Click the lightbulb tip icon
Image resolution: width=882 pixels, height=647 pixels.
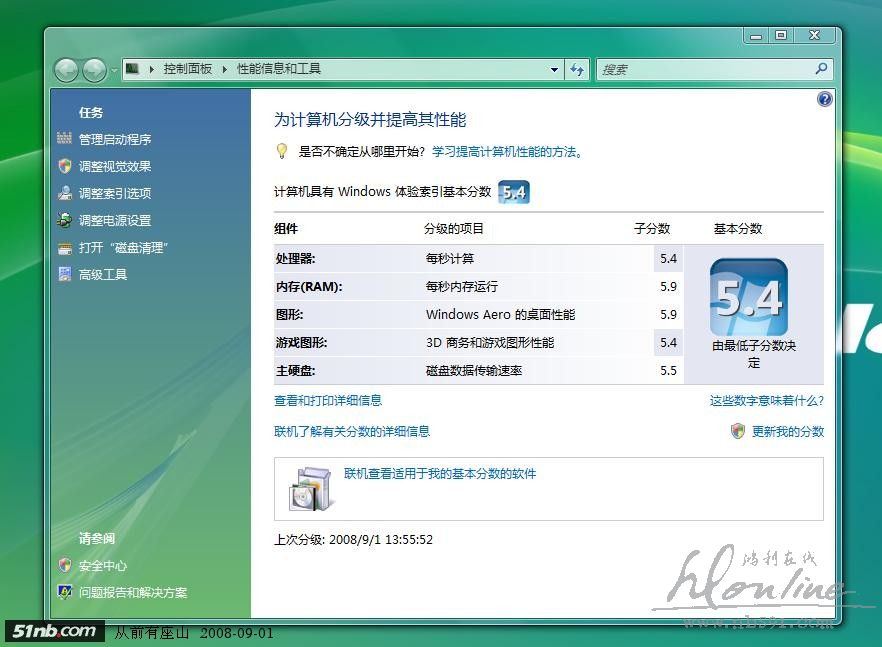click(282, 152)
